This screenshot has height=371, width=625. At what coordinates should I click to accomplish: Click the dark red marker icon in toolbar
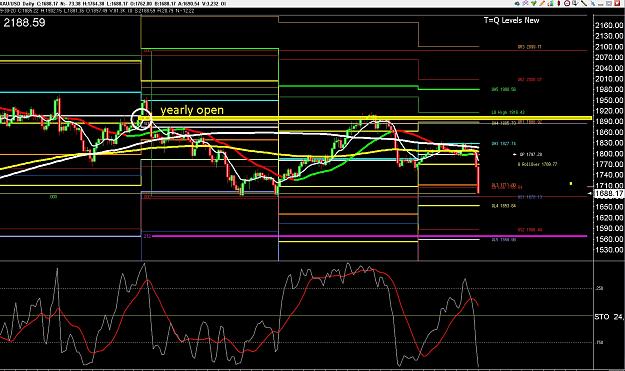point(559,3)
